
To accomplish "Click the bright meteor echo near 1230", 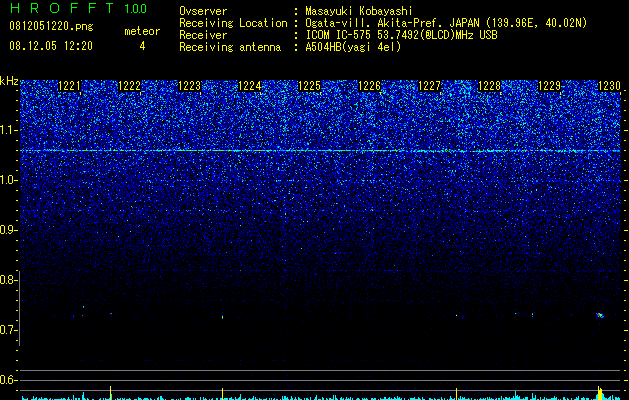I will pyautogui.click(x=600, y=315).
